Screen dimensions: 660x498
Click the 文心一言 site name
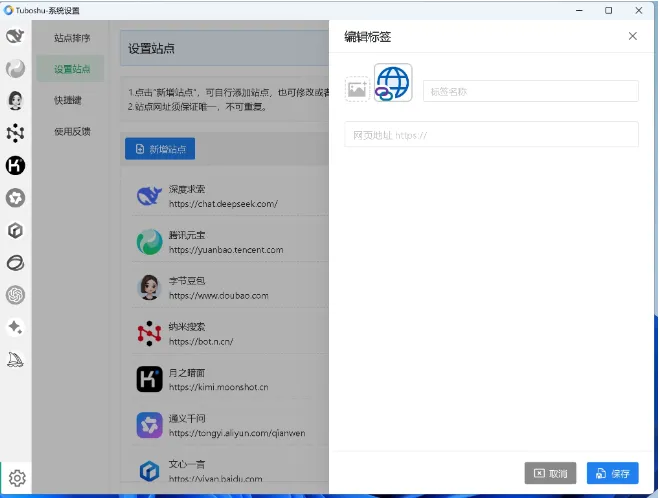pos(186,464)
